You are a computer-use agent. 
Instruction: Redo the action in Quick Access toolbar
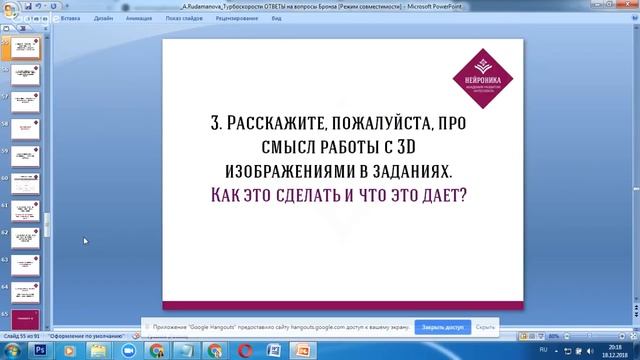(53, 6)
